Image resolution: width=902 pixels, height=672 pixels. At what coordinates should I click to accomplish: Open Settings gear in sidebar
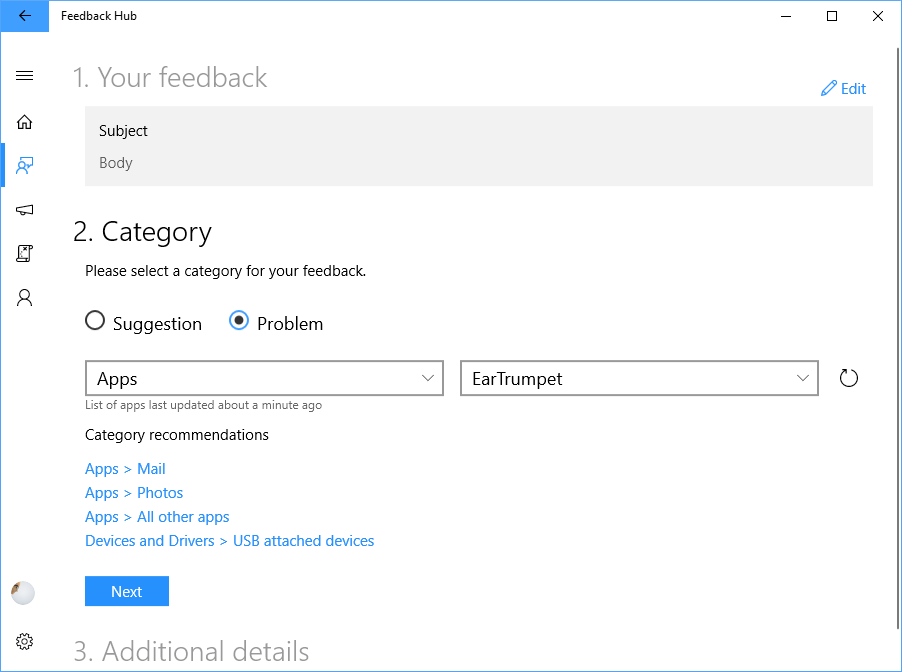tap(24, 641)
